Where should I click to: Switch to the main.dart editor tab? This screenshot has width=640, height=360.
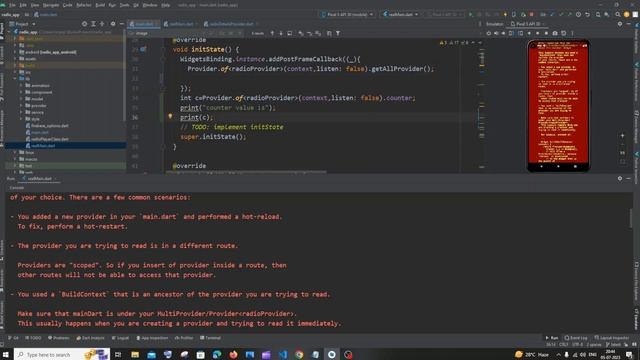click(144, 24)
